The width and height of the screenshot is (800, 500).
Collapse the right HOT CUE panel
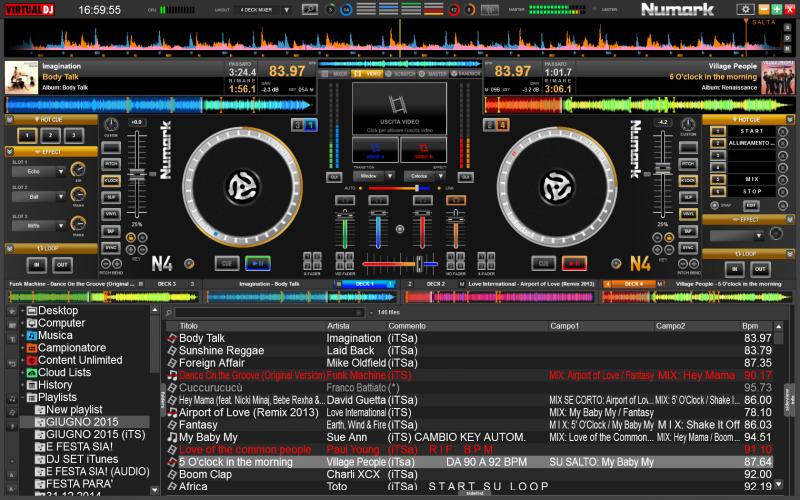pyautogui.click(x=790, y=120)
